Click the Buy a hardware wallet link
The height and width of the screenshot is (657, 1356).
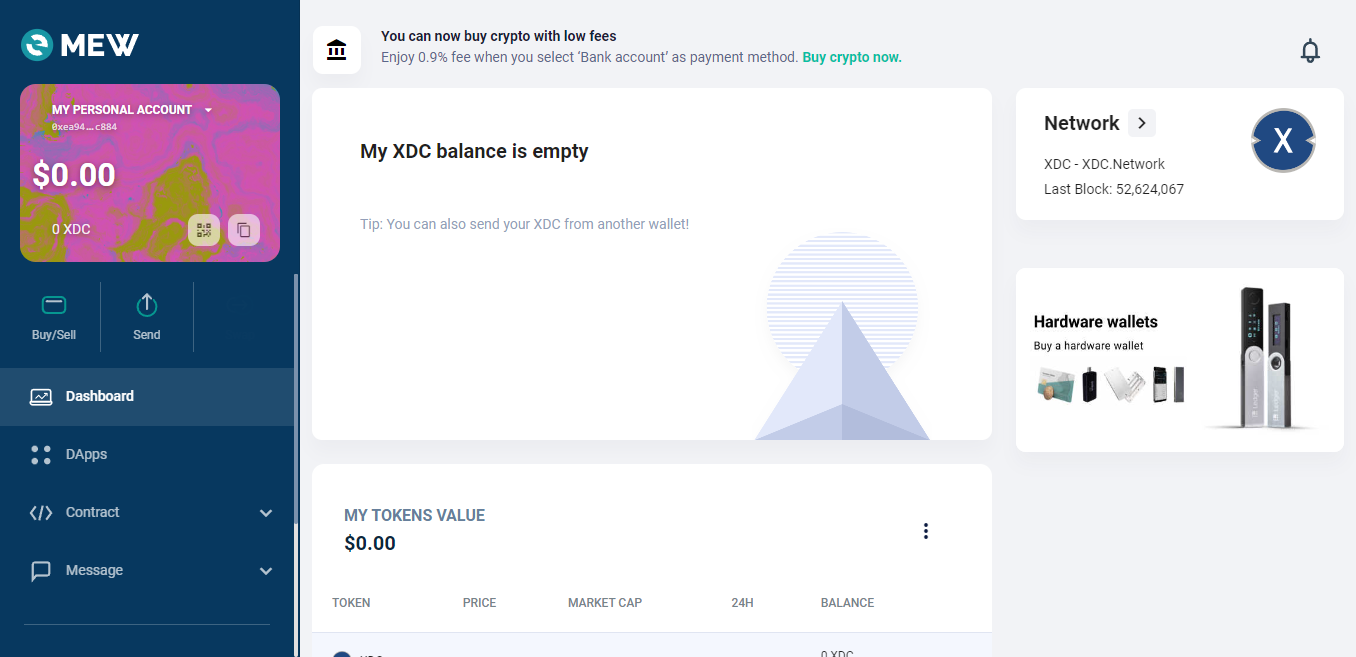[1088, 346]
